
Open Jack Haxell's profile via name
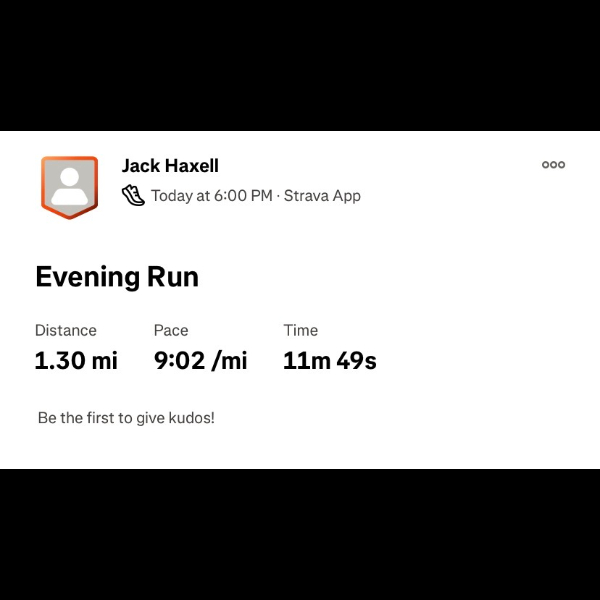coord(170,166)
